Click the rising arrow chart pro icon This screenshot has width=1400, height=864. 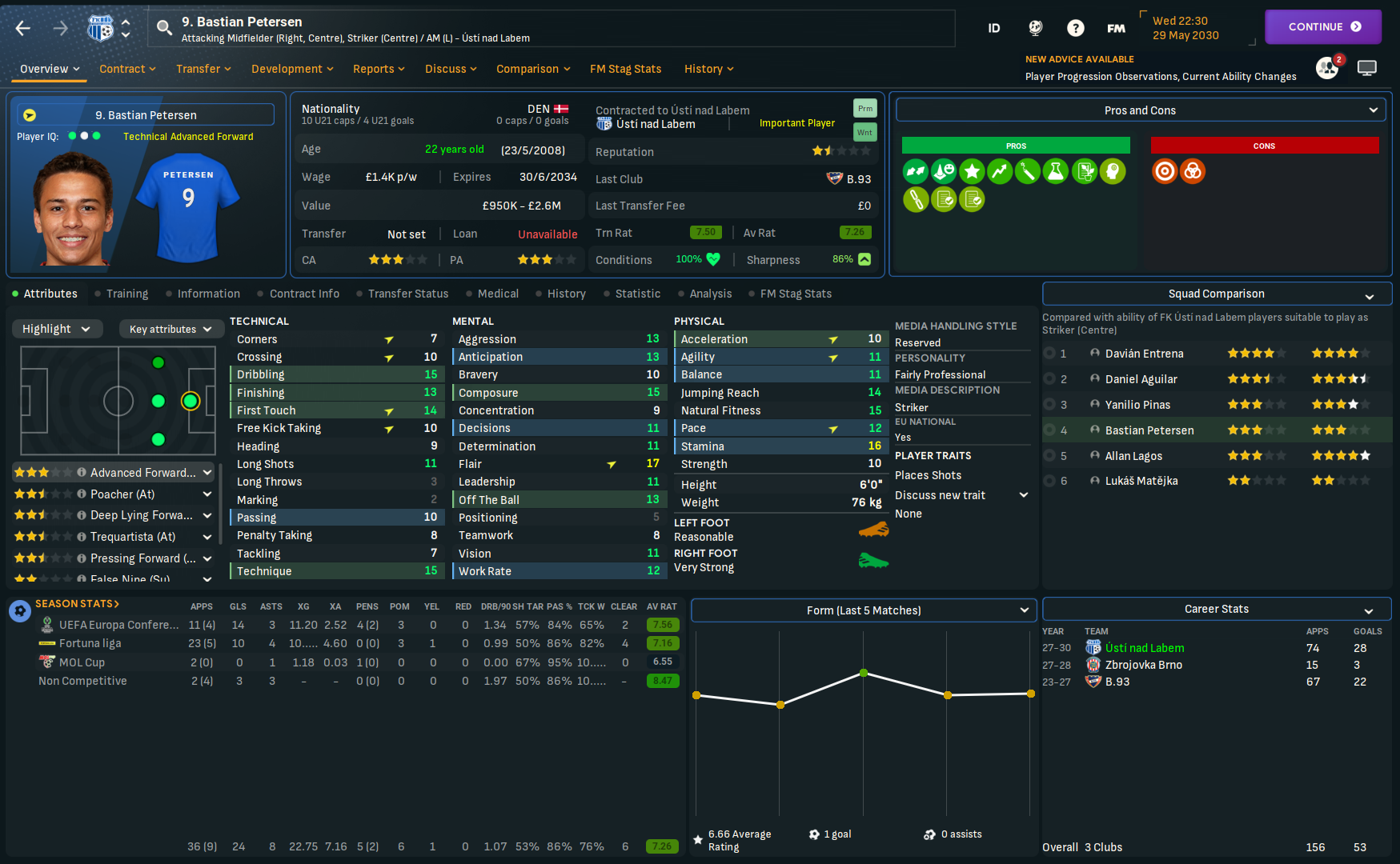coord(1000,171)
